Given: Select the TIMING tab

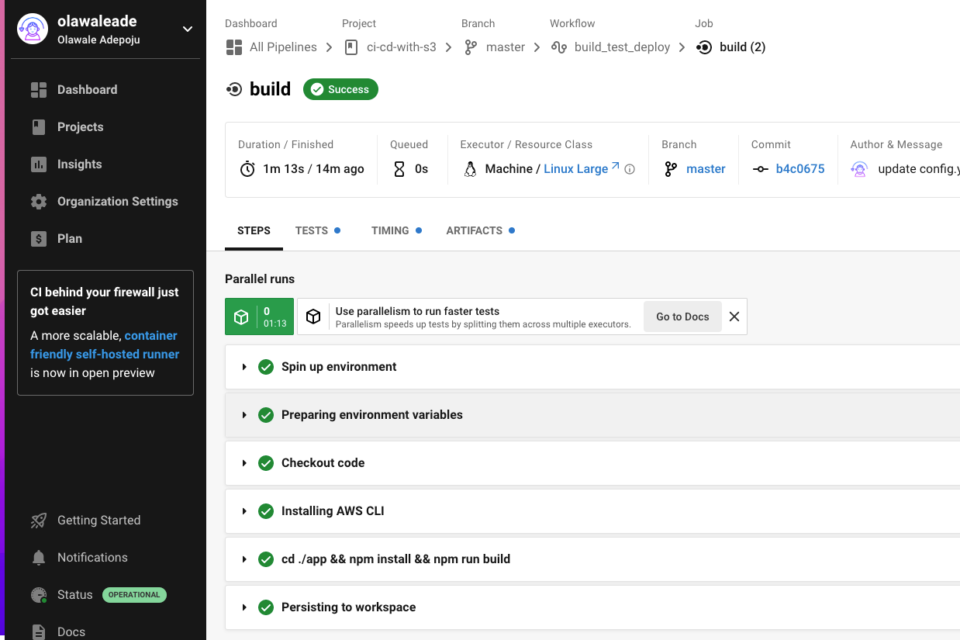Looking at the screenshot, I should 389,230.
